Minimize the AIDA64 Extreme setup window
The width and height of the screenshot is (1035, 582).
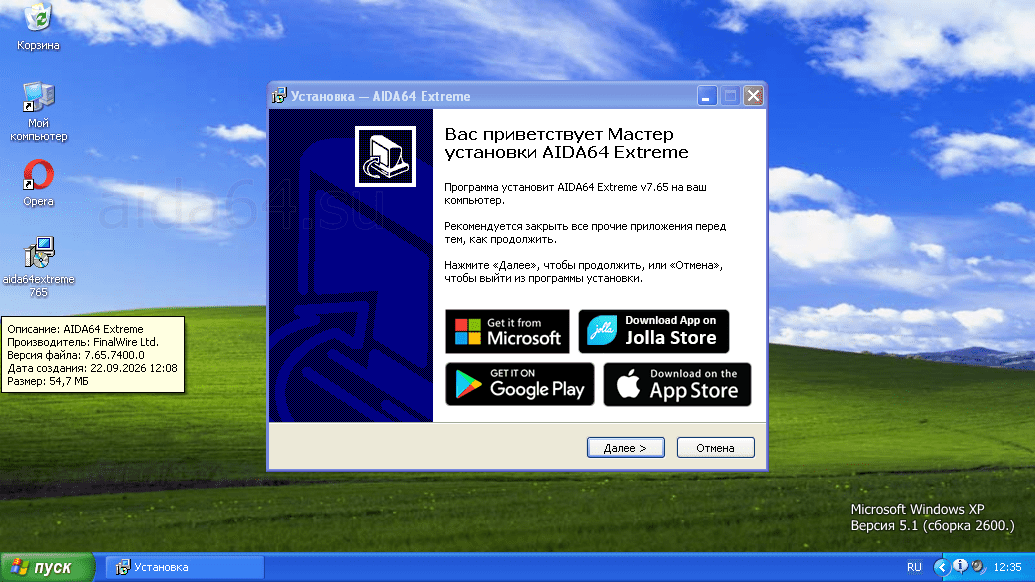point(706,96)
